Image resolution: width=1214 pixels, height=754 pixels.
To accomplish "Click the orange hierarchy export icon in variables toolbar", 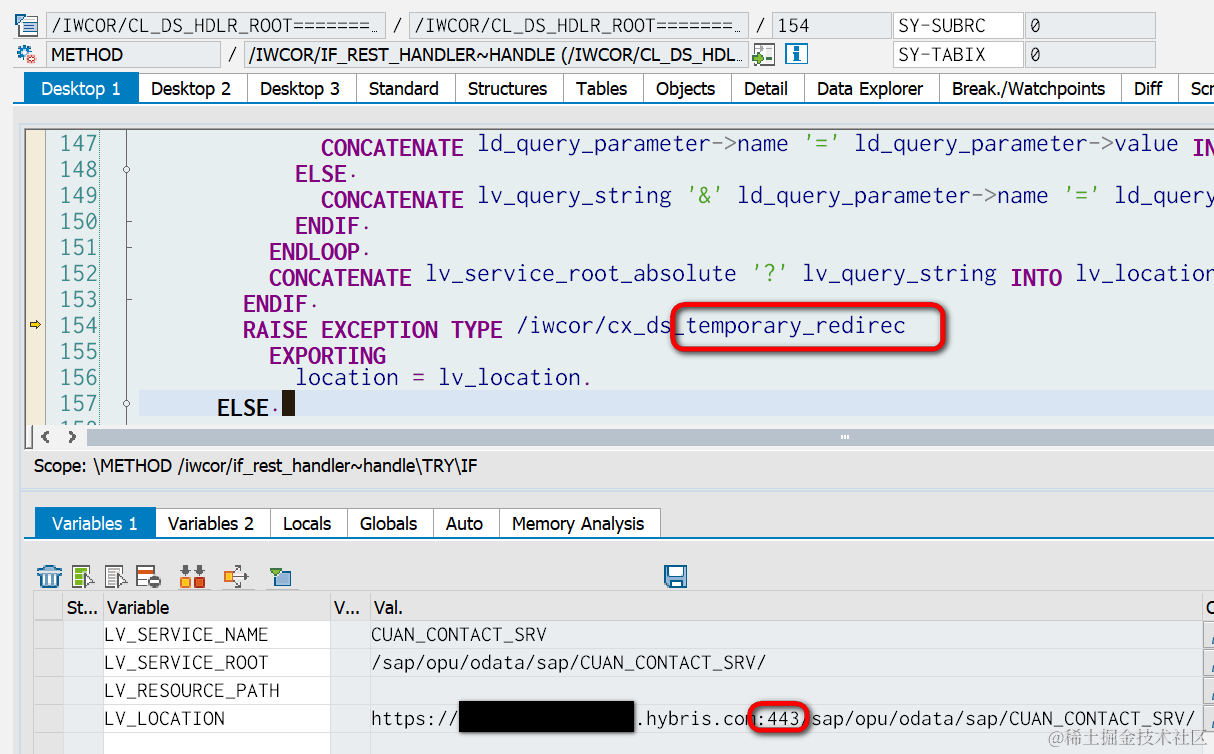I will click(236, 576).
